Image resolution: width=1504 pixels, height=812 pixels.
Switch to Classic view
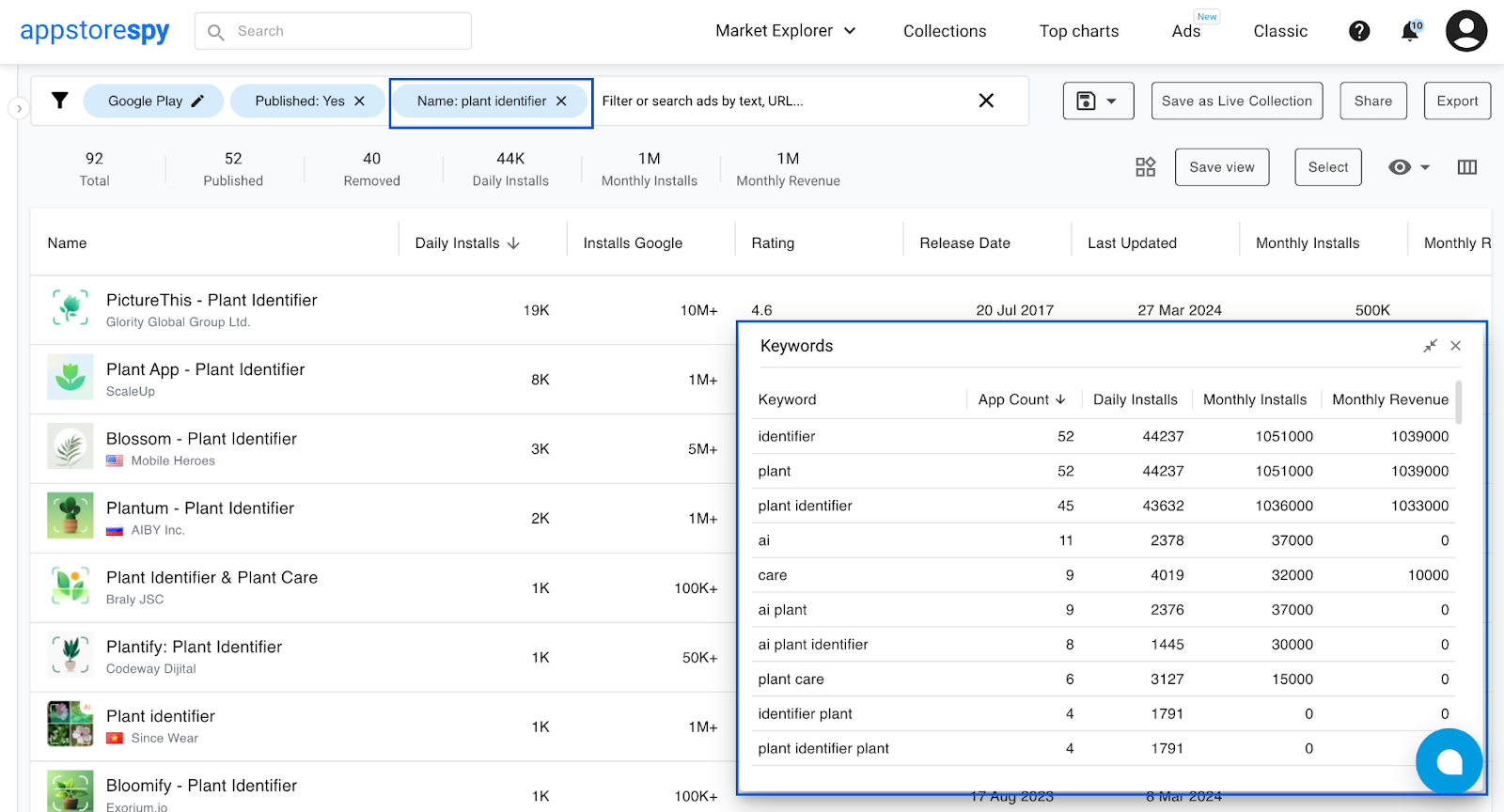click(1280, 31)
